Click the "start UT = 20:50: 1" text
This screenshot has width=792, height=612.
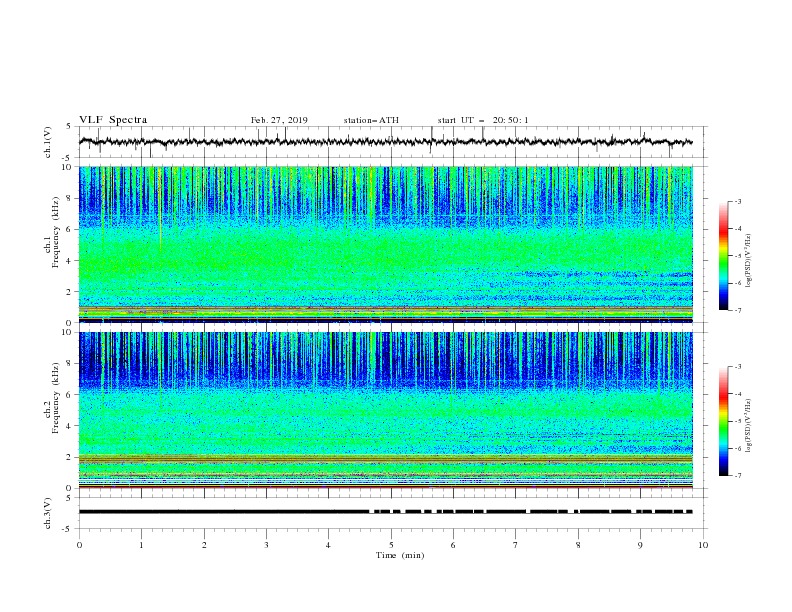click(x=483, y=120)
